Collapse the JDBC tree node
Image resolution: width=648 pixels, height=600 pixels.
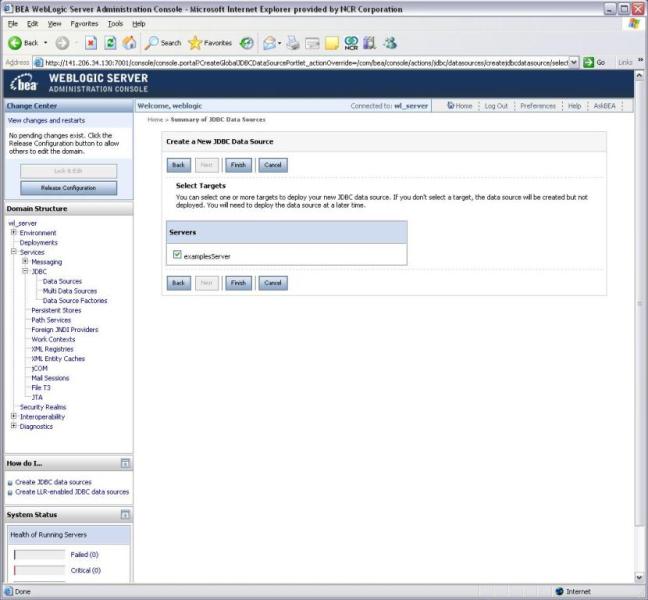pyautogui.click(x=25, y=271)
